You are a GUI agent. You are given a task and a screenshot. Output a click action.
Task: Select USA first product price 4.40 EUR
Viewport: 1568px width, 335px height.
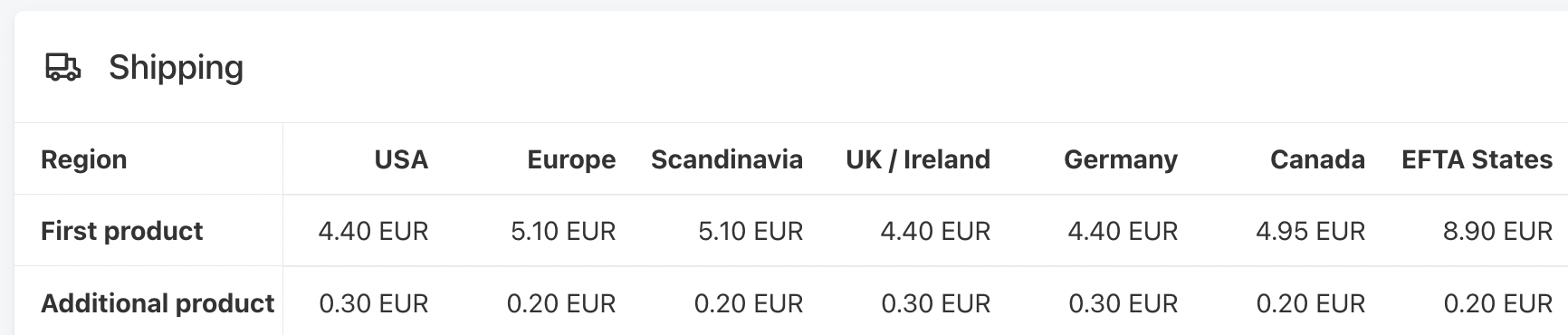373,231
